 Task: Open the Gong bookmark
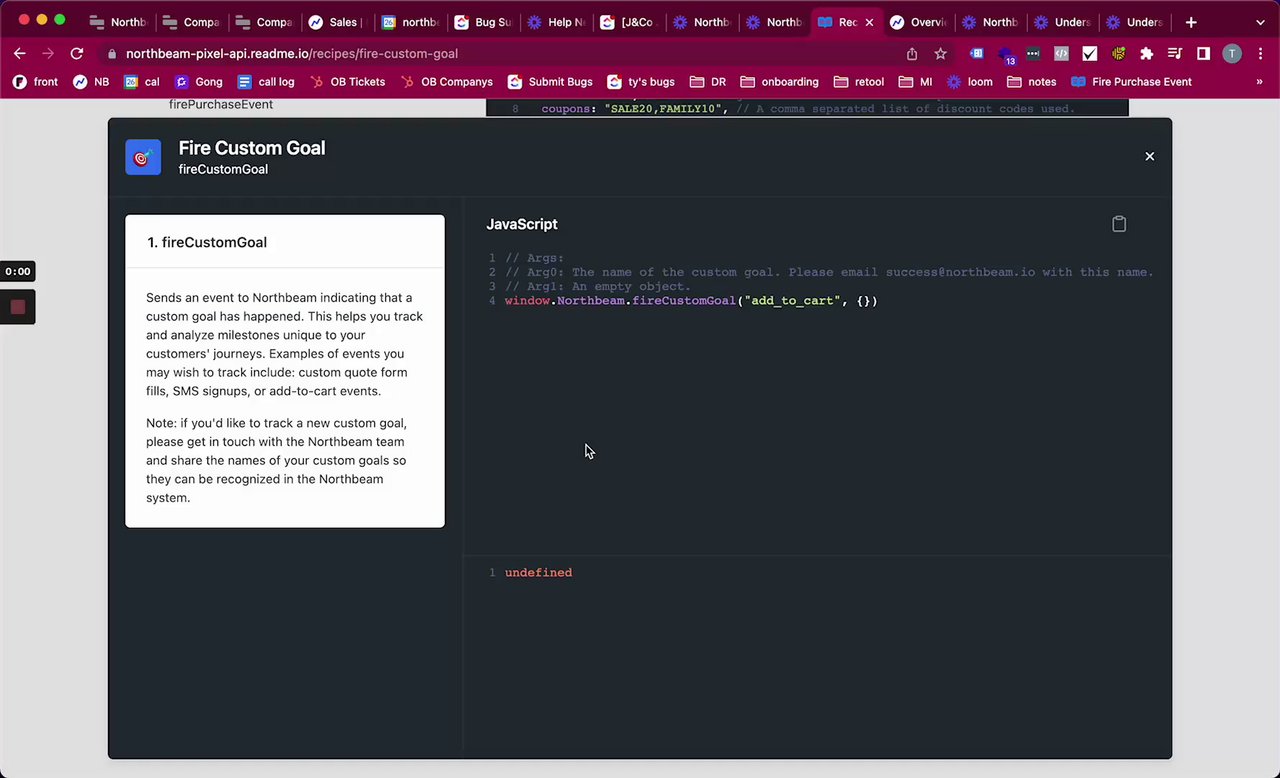[198, 82]
